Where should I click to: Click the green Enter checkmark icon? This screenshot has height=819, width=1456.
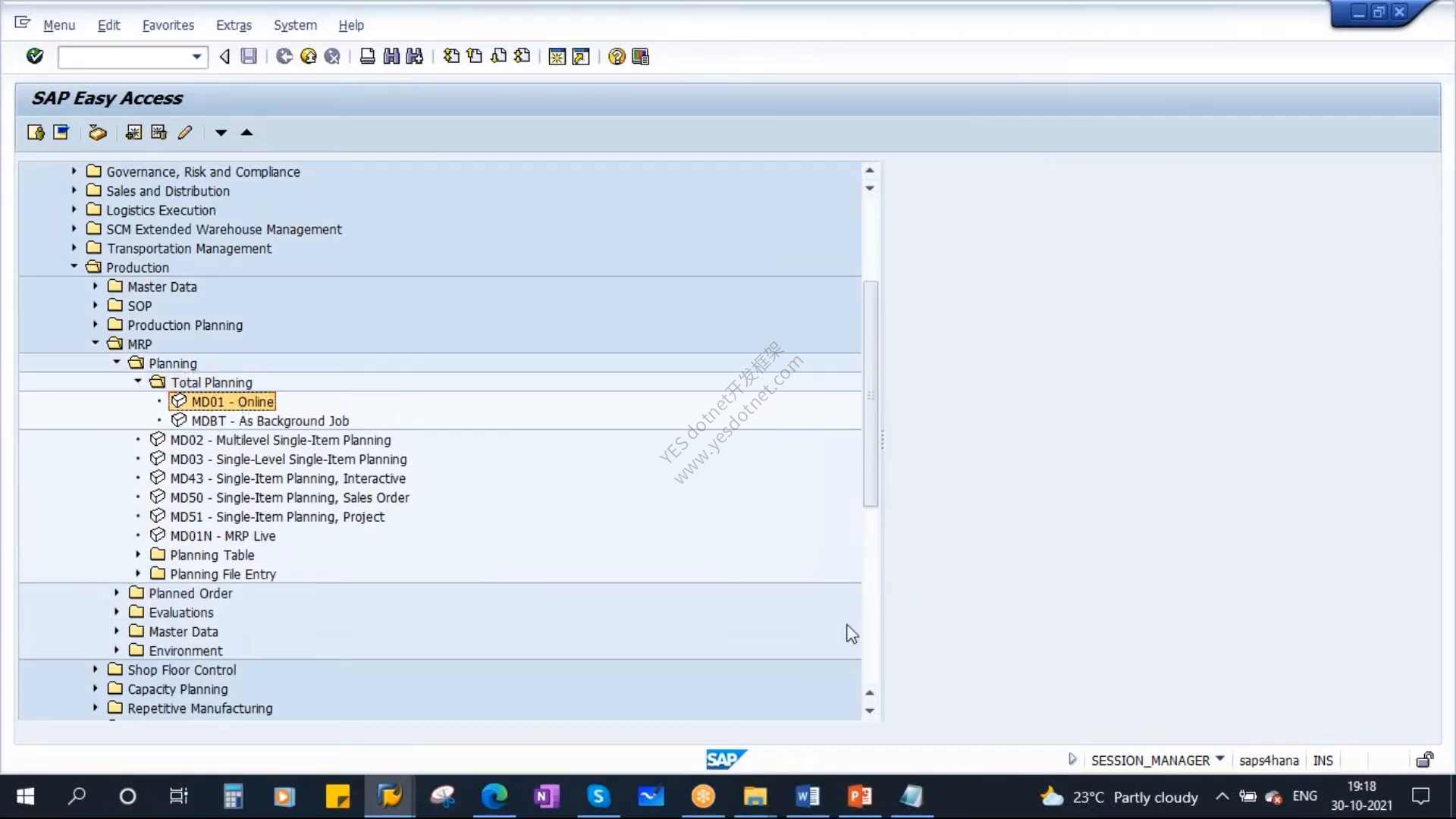pyautogui.click(x=35, y=56)
